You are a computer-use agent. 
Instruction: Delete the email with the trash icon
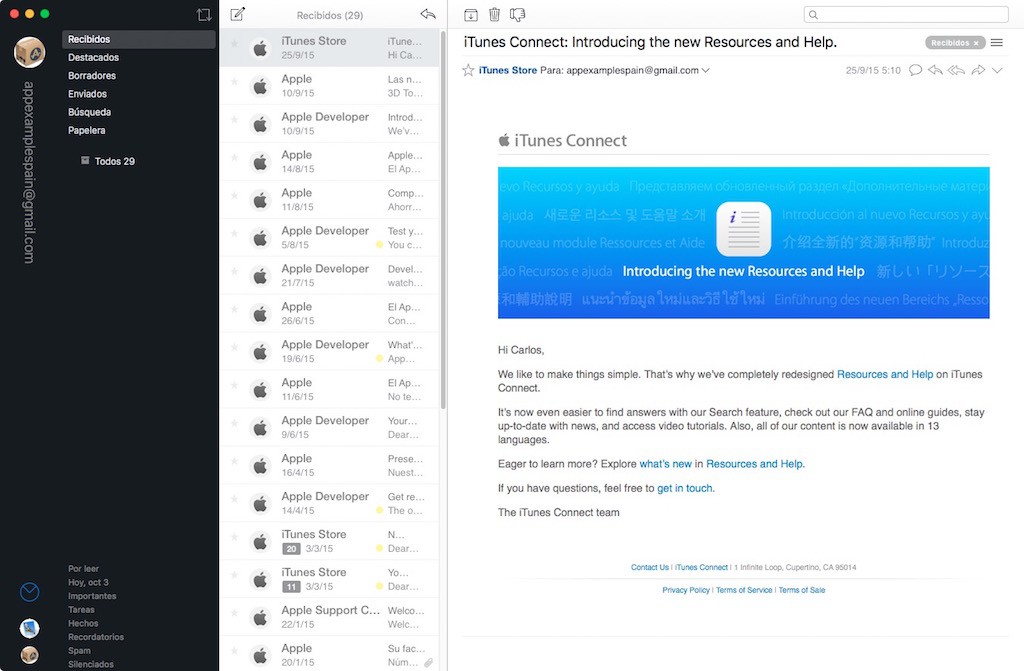pos(494,14)
